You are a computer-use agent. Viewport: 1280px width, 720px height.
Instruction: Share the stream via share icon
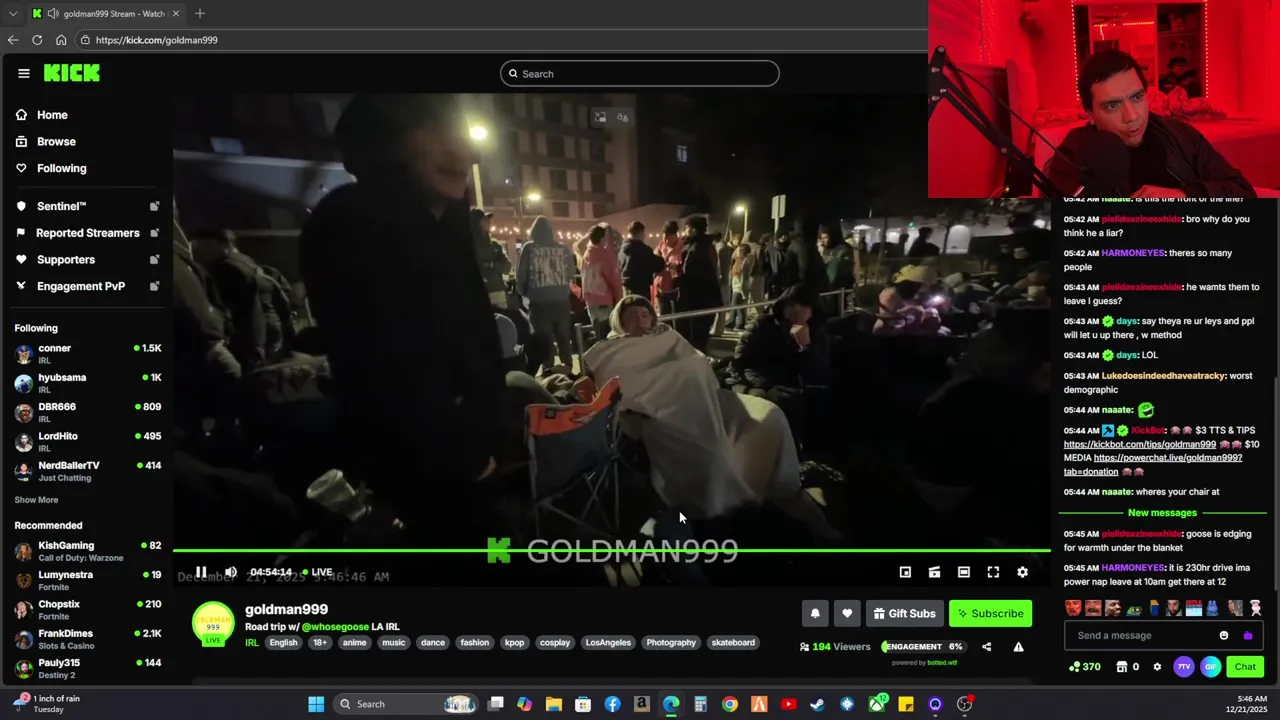click(986, 646)
